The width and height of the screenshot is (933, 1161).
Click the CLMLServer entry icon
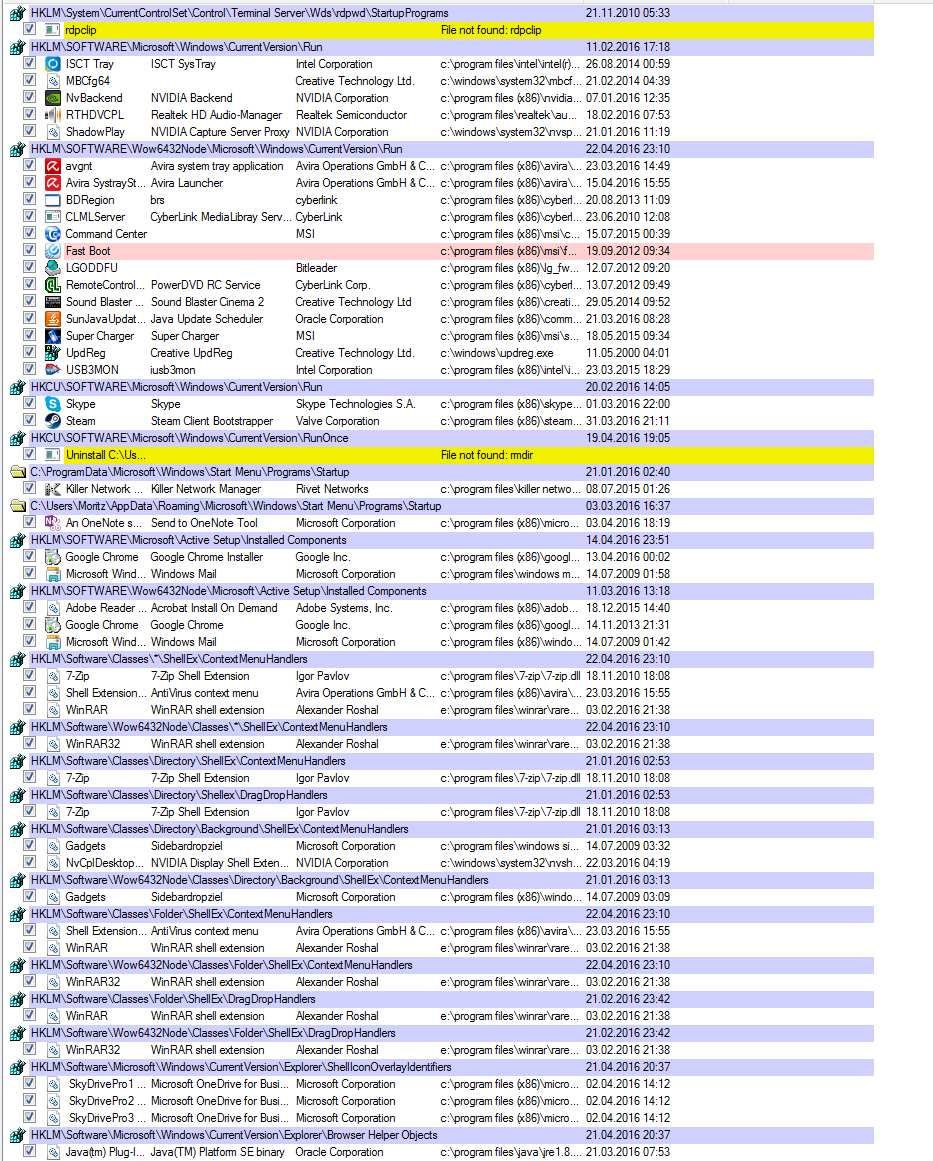click(53, 217)
